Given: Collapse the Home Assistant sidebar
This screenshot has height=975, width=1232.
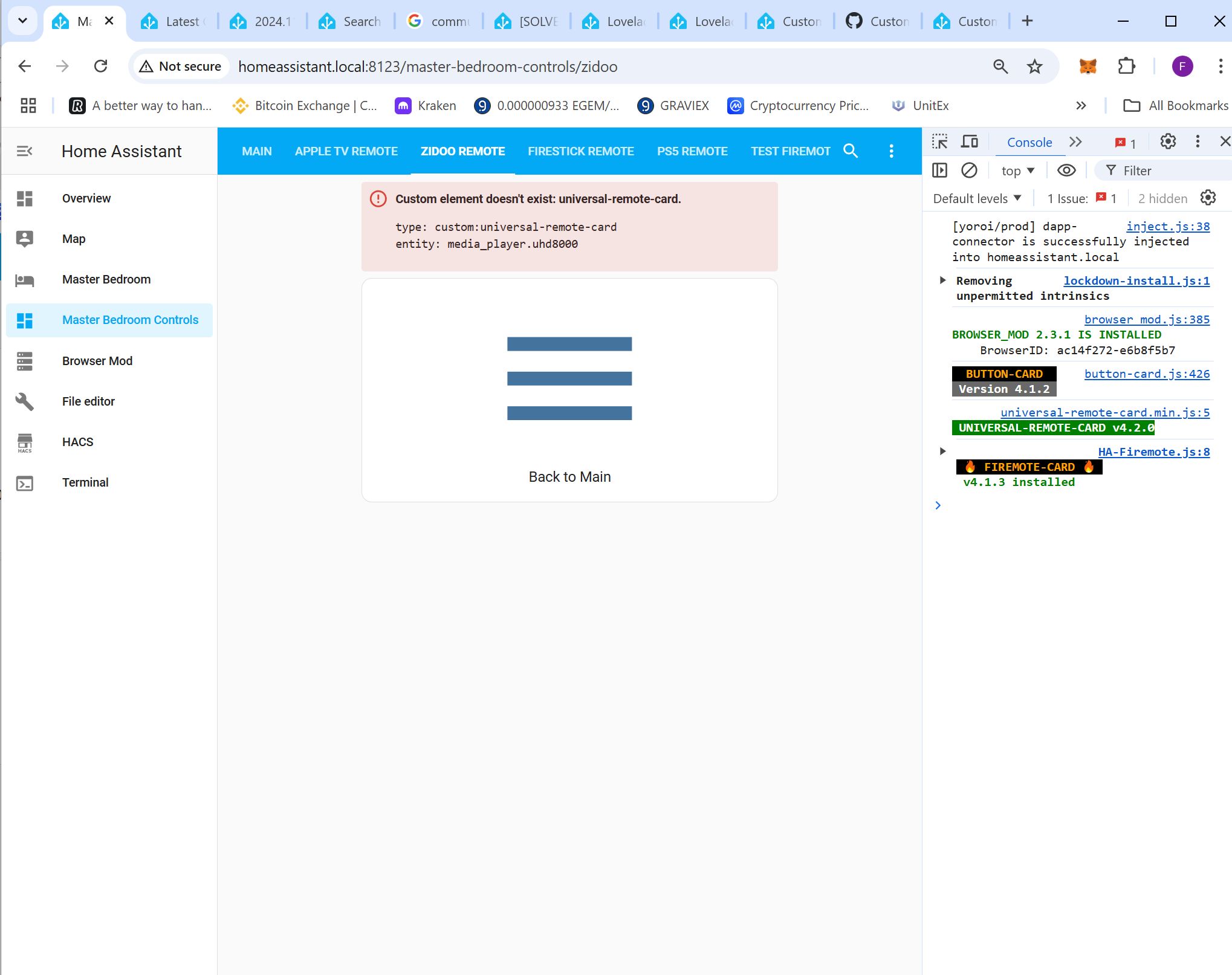Looking at the screenshot, I should coord(25,151).
